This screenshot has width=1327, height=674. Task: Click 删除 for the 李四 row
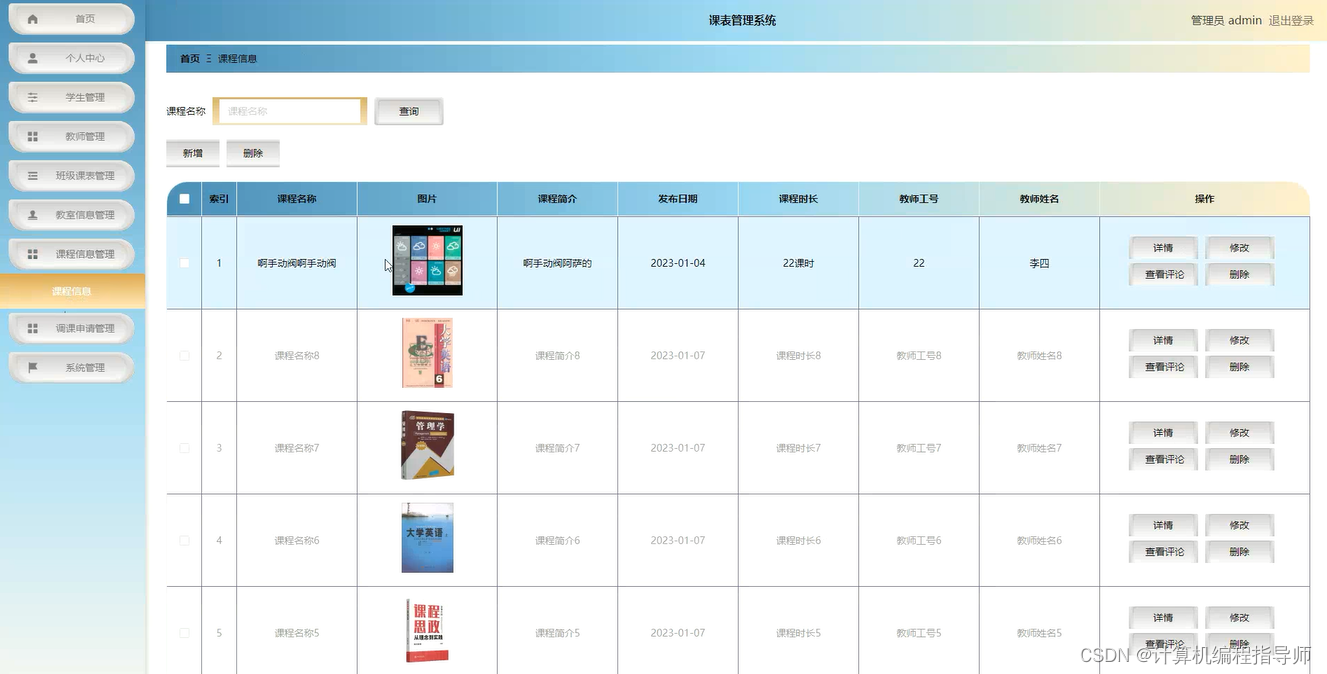[x=1240, y=274]
